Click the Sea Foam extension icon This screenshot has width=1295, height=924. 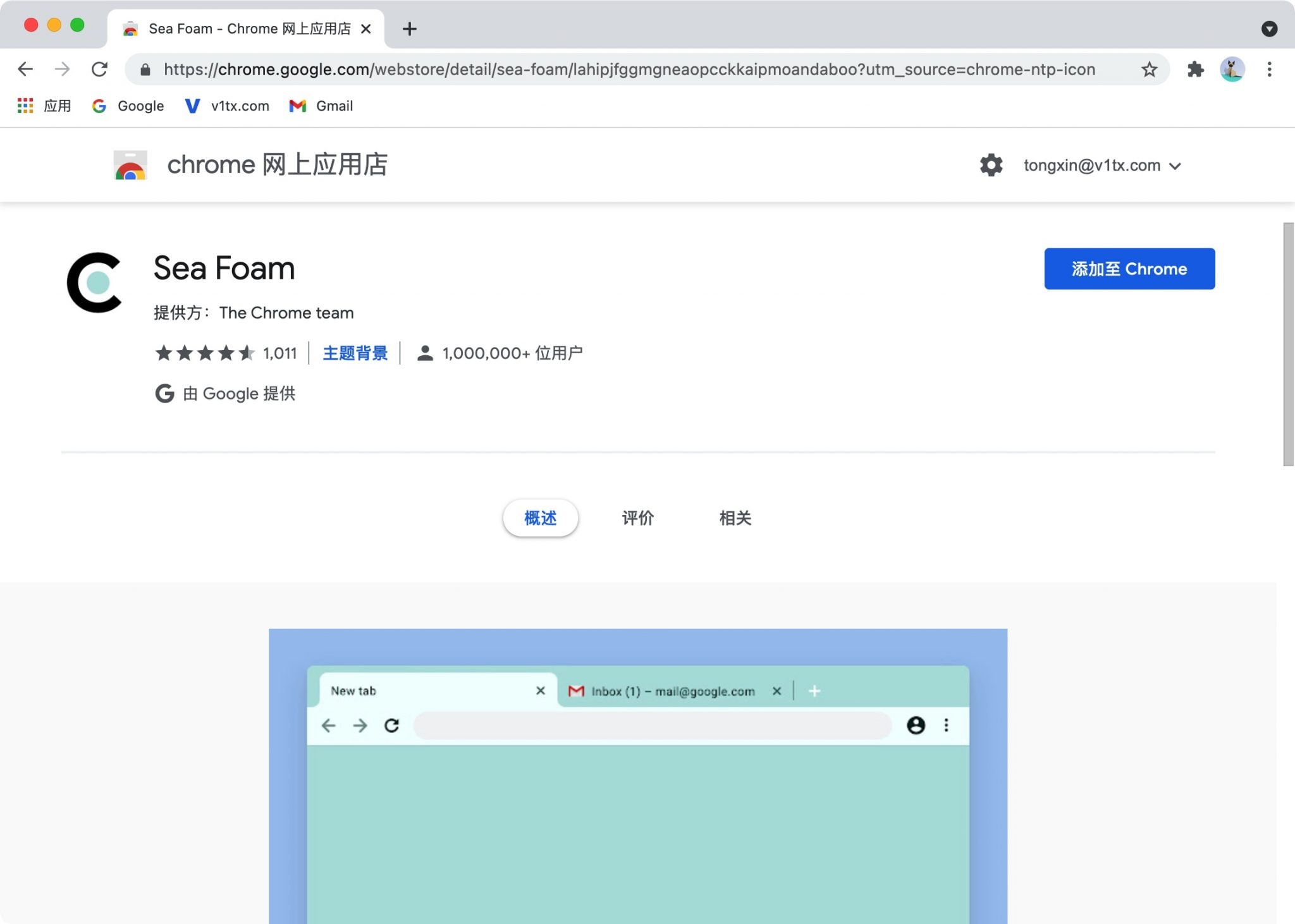click(94, 282)
